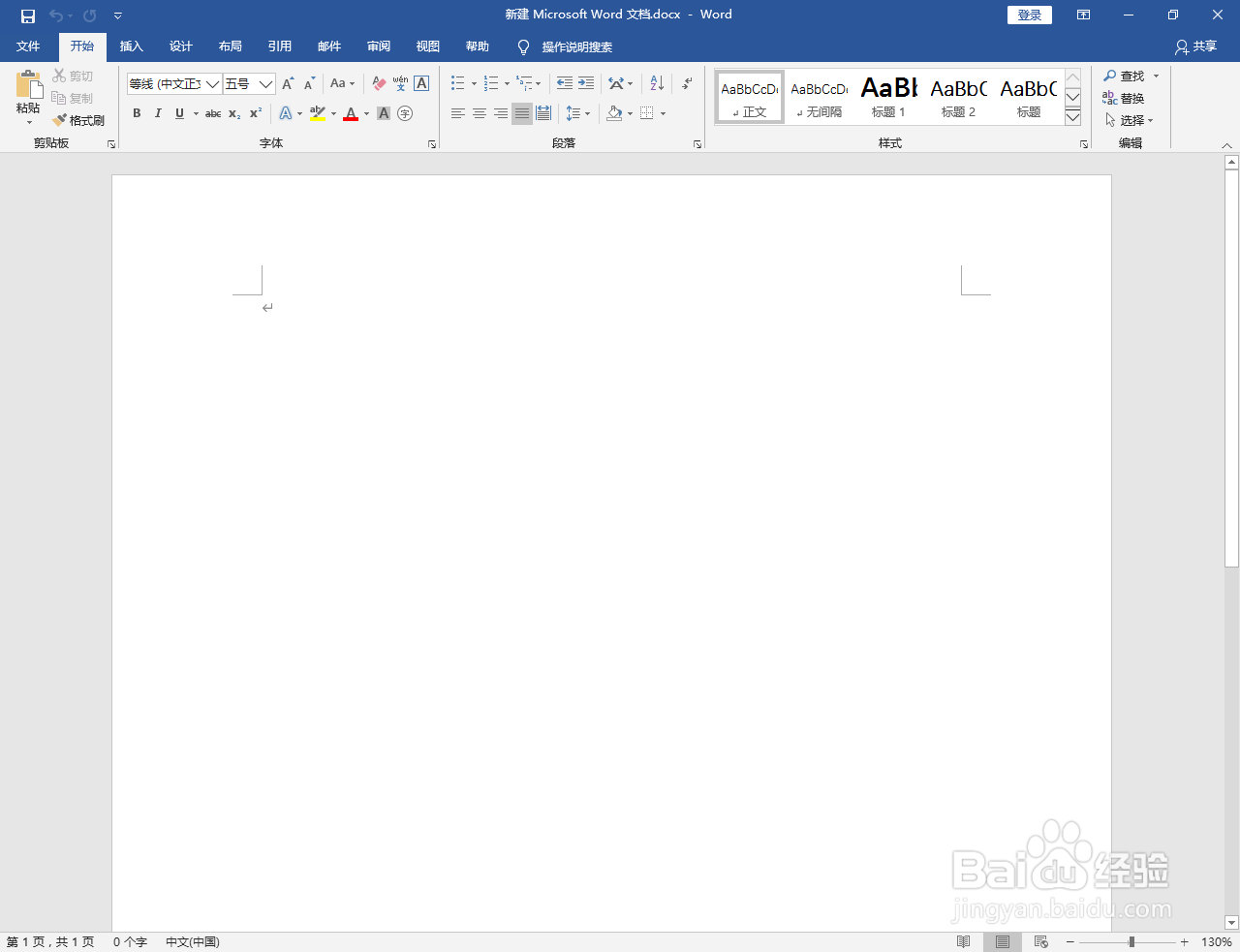Enable superscript formatting
The image size is (1240, 952).
[254, 113]
